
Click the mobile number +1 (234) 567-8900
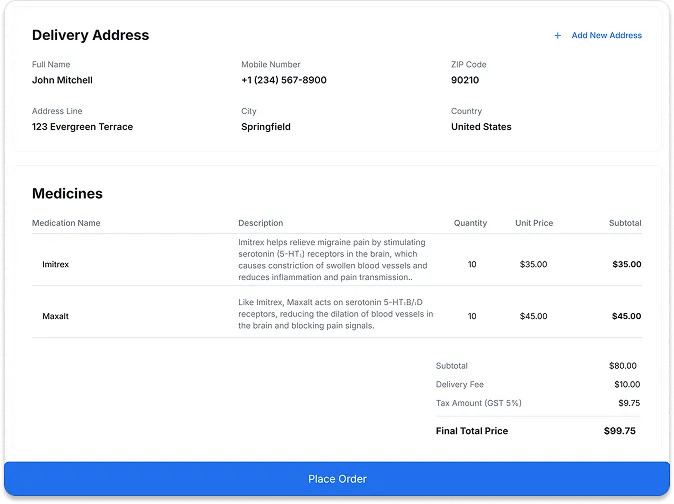click(283, 80)
